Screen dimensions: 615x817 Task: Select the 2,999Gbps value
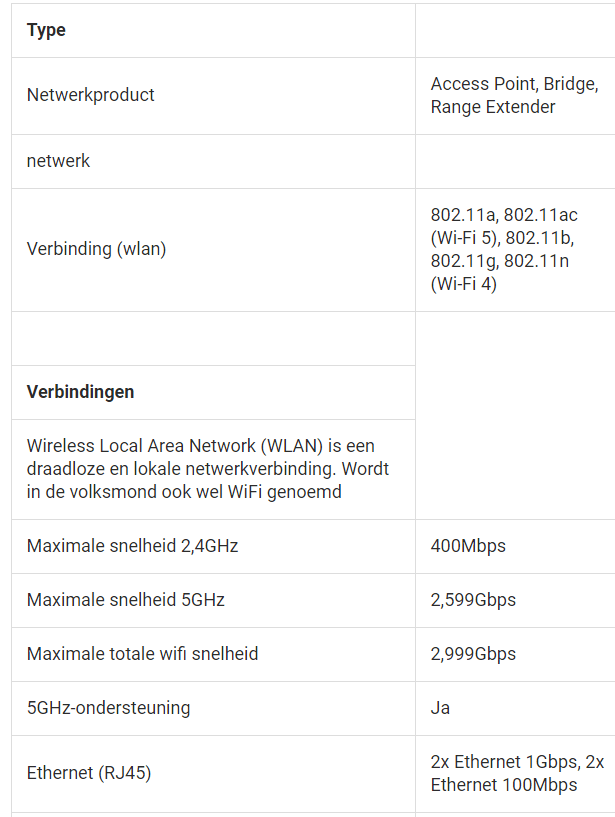[473, 654]
